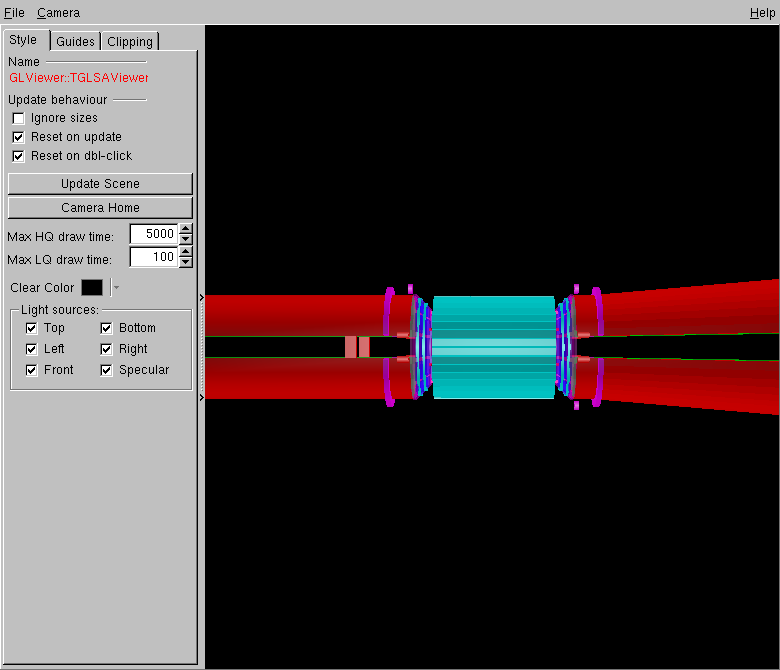780x670 pixels.
Task: Toggle the Specular light checkbox
Action: [106, 370]
